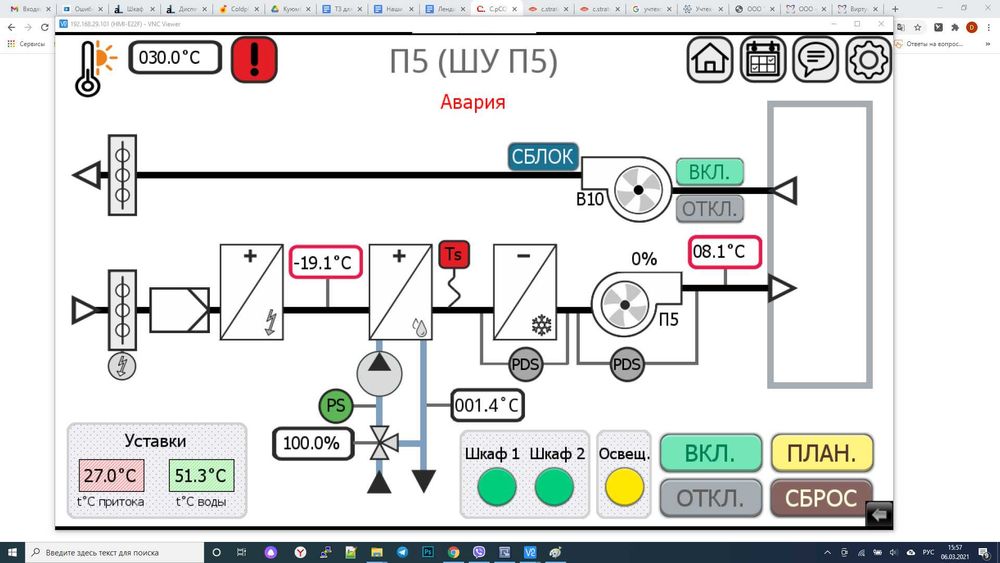Edit the 51.3°C water temperature setpoint
This screenshot has width=1000, height=563.
(x=201, y=475)
